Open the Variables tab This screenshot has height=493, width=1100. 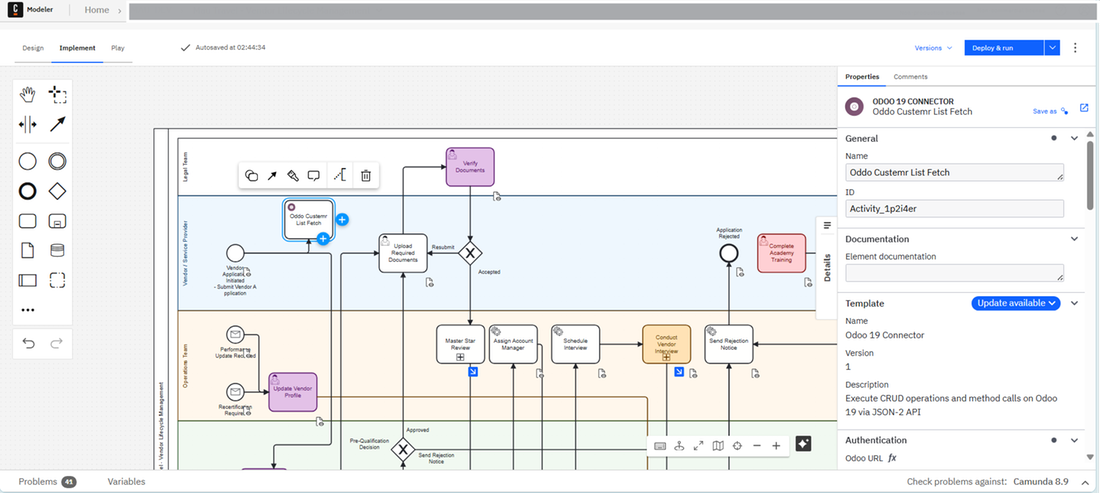(x=126, y=482)
